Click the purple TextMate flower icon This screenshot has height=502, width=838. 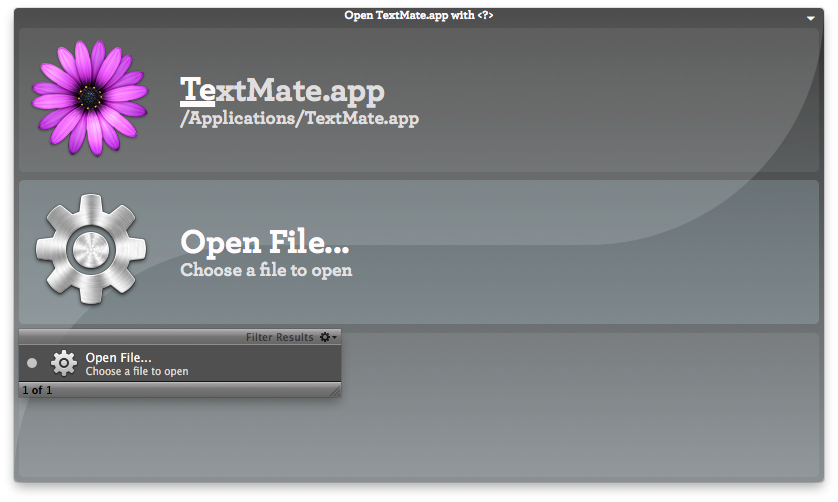pyautogui.click(x=90, y=98)
